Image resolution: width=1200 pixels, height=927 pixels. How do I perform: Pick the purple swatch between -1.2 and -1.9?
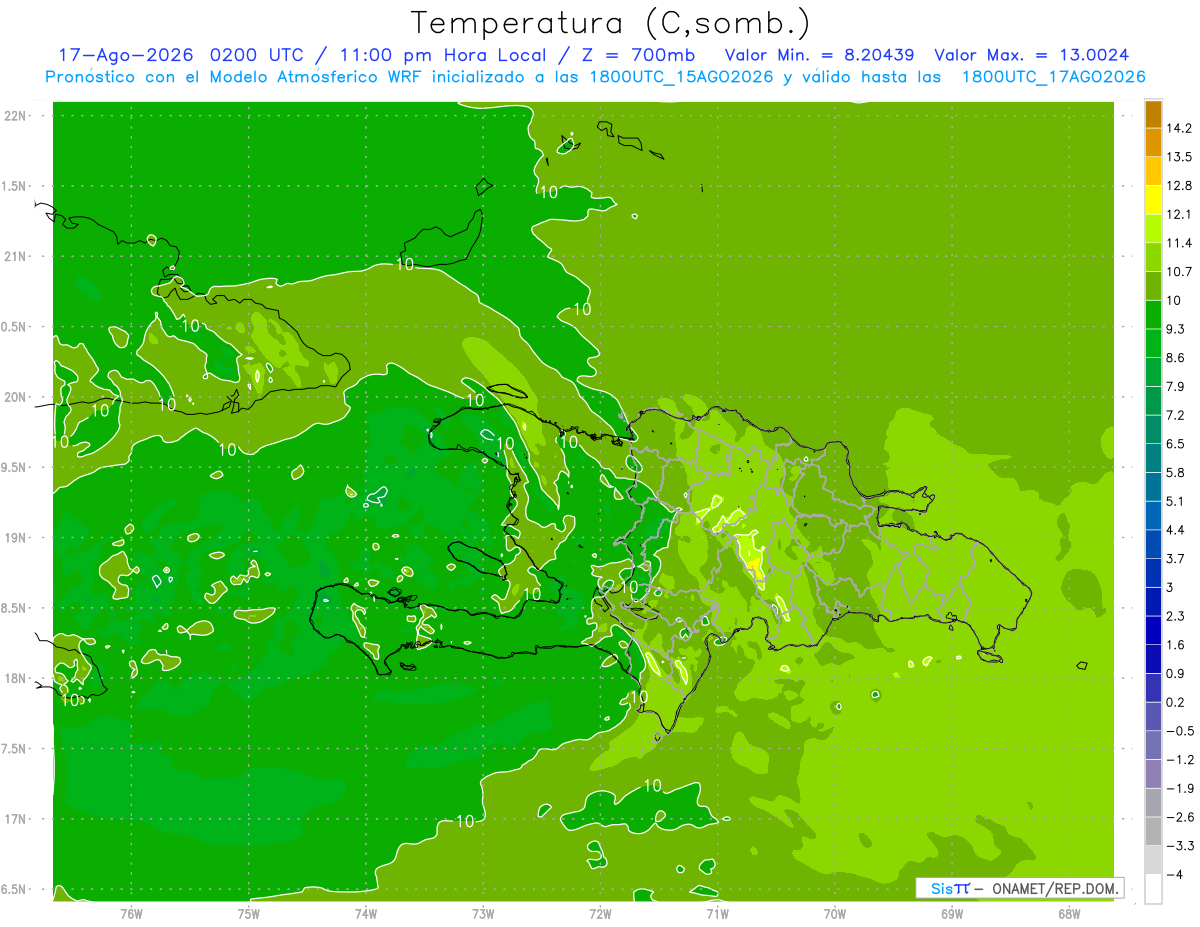[1153, 773]
